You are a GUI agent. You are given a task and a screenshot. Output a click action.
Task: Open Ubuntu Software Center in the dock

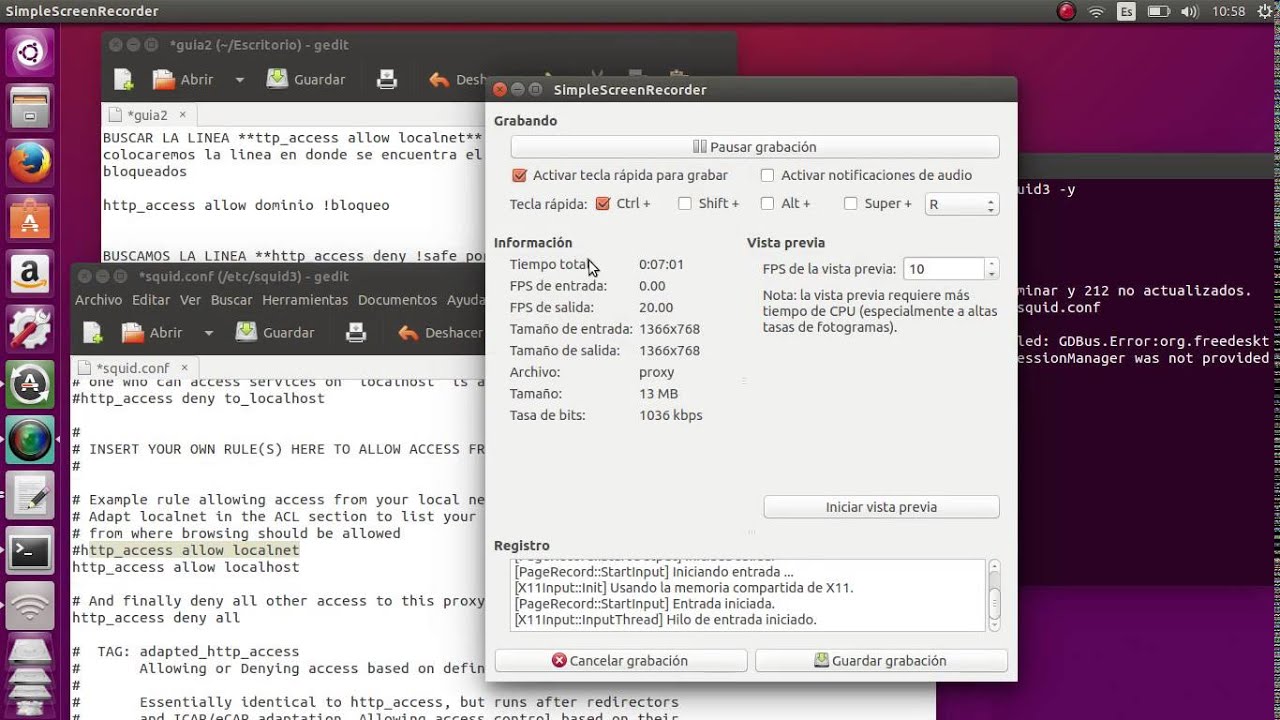[30, 217]
